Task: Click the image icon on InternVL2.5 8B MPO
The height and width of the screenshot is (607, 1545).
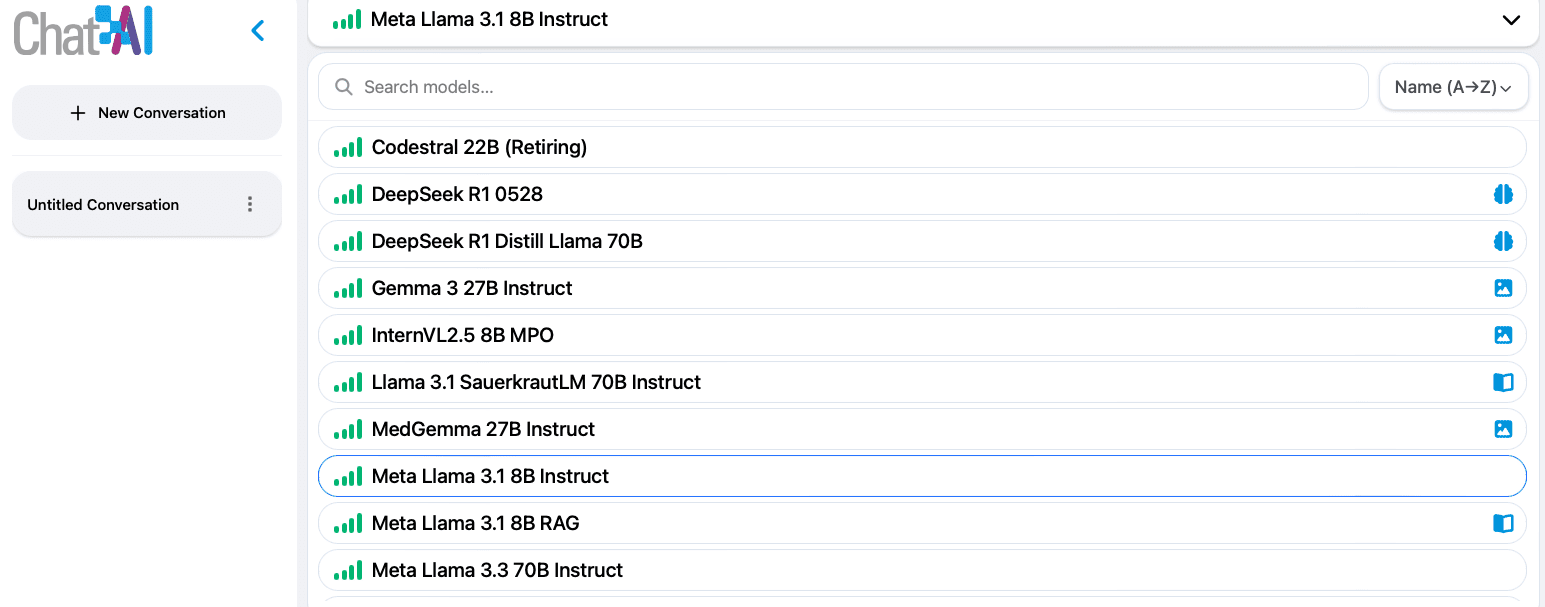Action: (x=1502, y=335)
